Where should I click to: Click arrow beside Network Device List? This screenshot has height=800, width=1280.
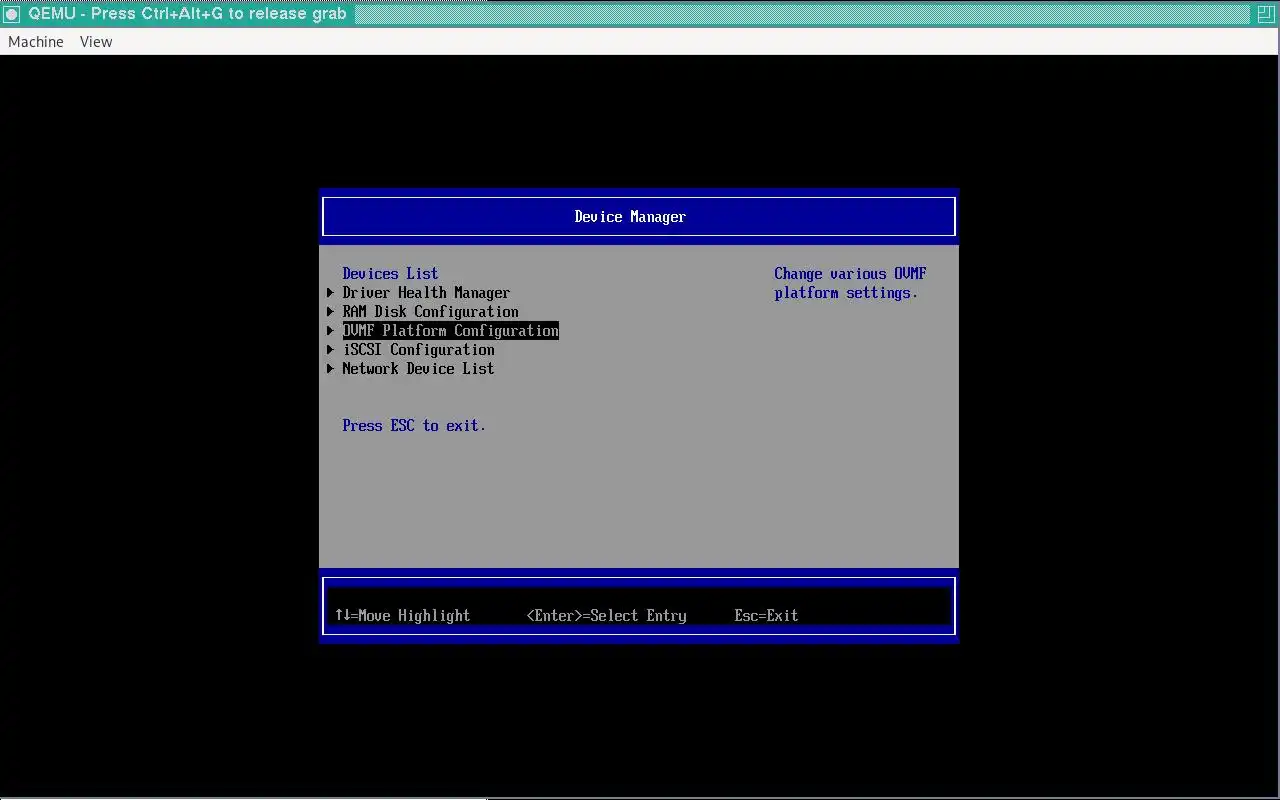click(330, 369)
